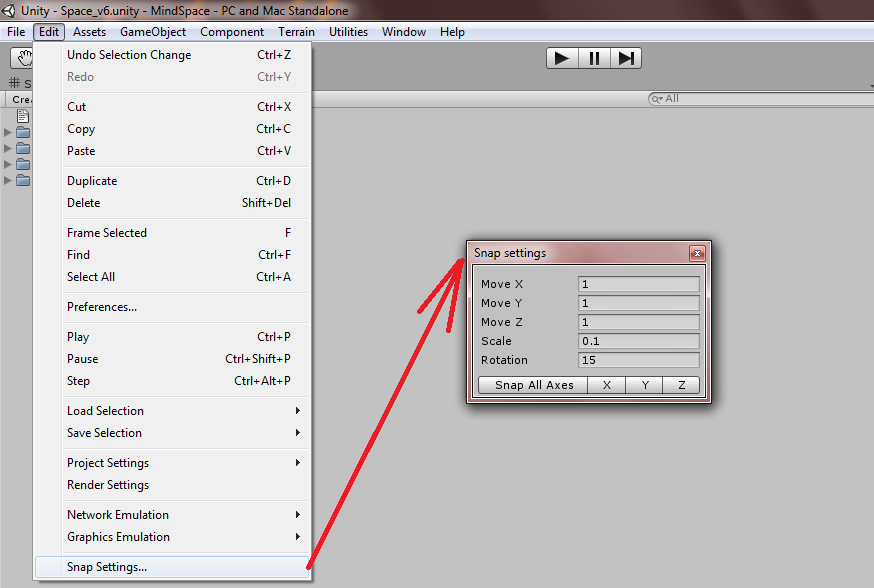Click the Snap All Axes button
The image size is (874, 588).
pyautogui.click(x=534, y=385)
